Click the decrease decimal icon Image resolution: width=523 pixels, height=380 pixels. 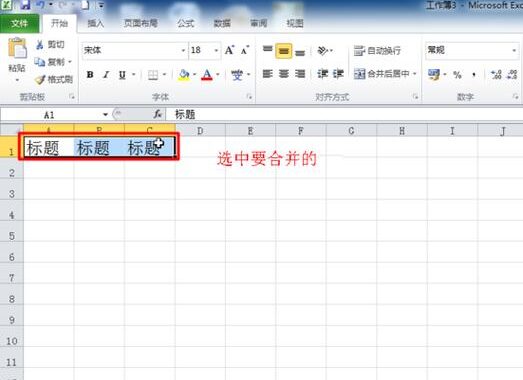click(x=512, y=74)
